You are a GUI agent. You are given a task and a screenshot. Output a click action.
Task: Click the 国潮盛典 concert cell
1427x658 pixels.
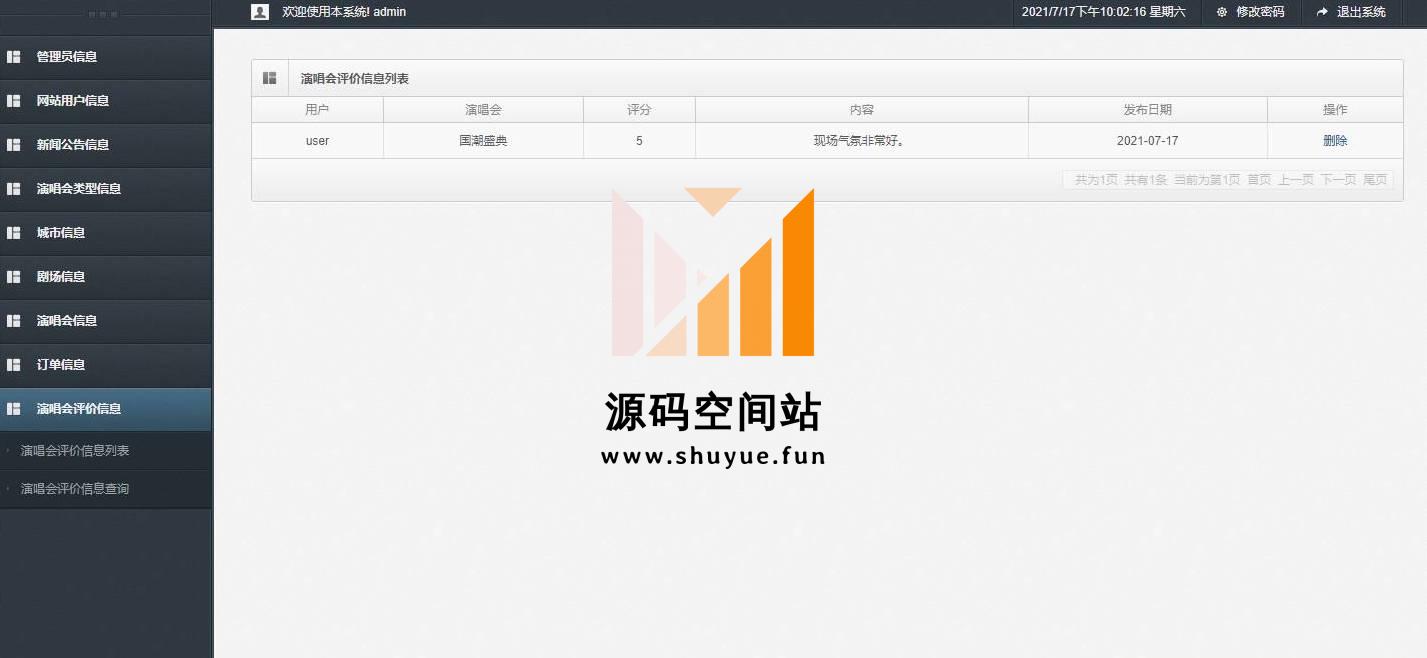click(x=483, y=141)
